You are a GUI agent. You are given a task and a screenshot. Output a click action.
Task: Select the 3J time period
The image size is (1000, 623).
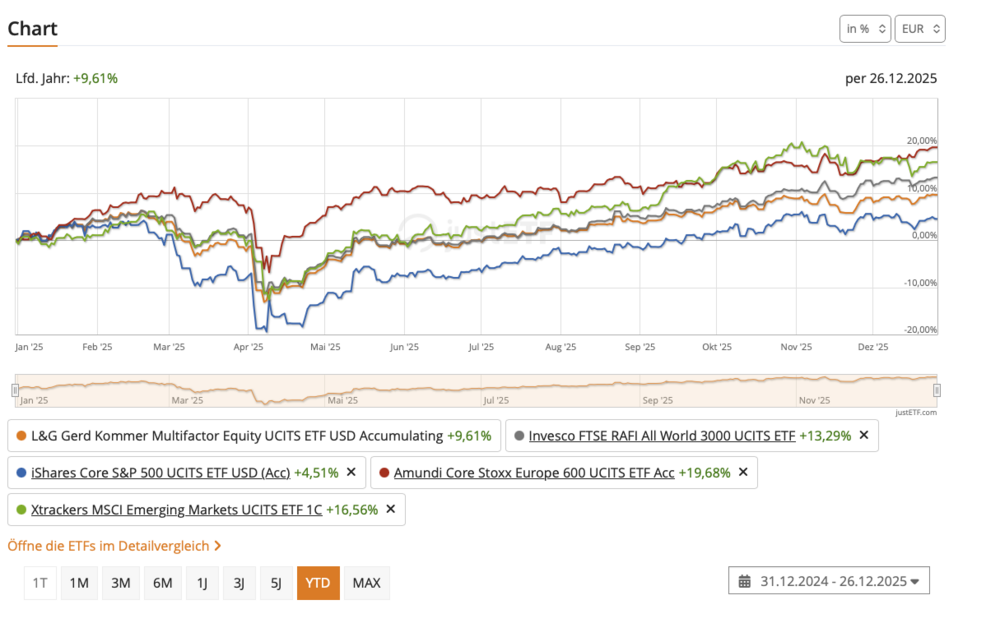[239, 583]
